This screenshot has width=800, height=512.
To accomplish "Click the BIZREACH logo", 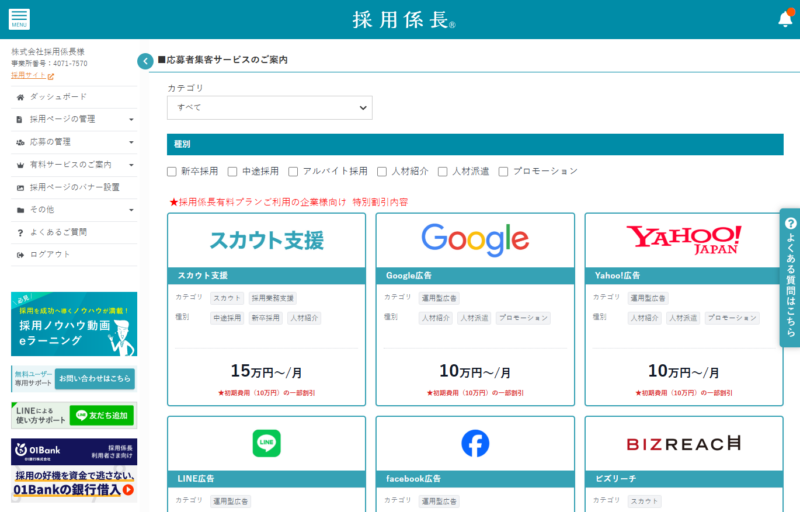I will pos(684,443).
